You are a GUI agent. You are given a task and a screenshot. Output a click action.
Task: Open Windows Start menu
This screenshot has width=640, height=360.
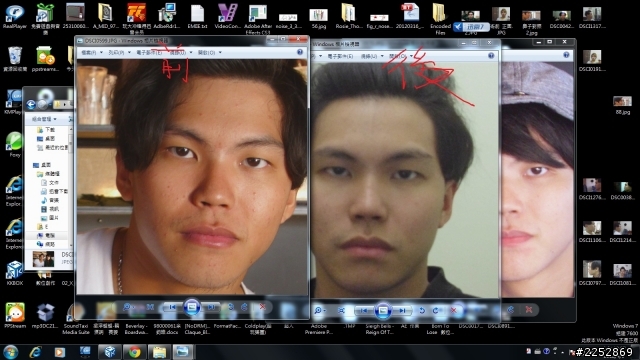11,351
